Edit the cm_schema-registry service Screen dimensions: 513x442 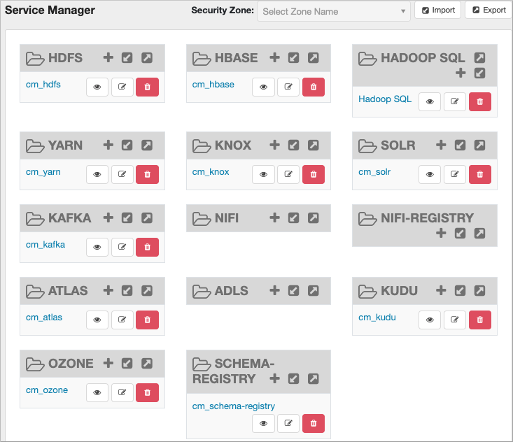(288, 423)
